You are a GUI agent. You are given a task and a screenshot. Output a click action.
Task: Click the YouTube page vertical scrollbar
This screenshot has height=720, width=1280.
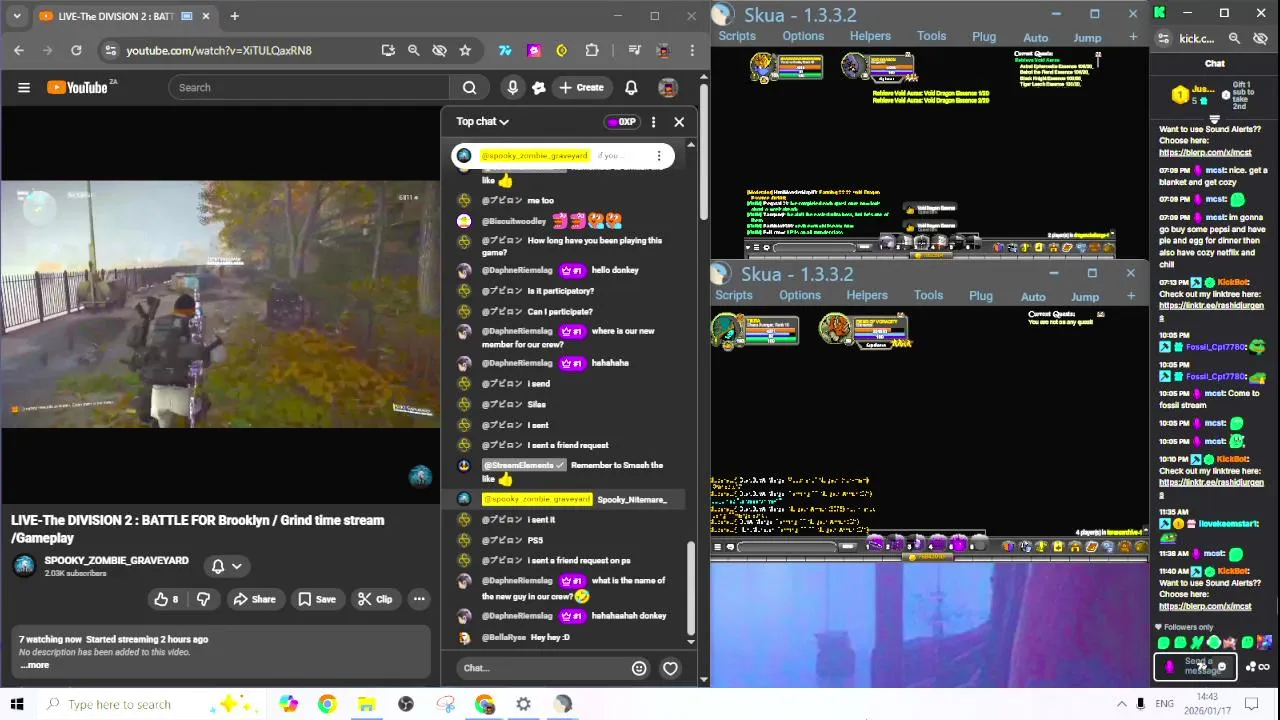point(704,153)
